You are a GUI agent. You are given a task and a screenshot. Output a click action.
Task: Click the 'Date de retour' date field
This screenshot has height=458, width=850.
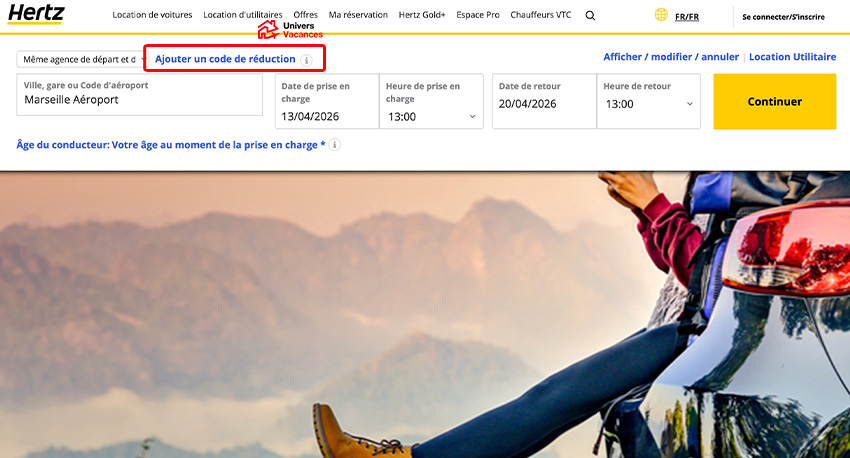point(543,103)
